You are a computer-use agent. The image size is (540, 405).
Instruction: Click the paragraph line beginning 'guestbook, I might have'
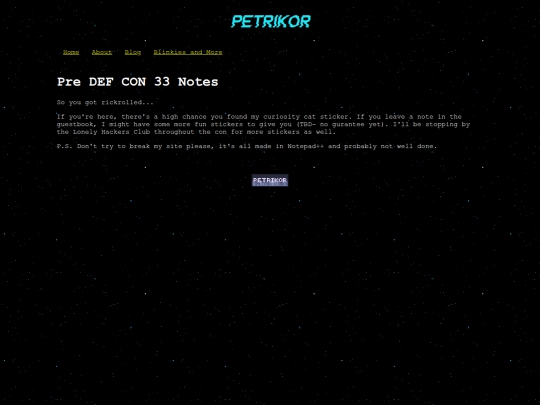[263, 124]
